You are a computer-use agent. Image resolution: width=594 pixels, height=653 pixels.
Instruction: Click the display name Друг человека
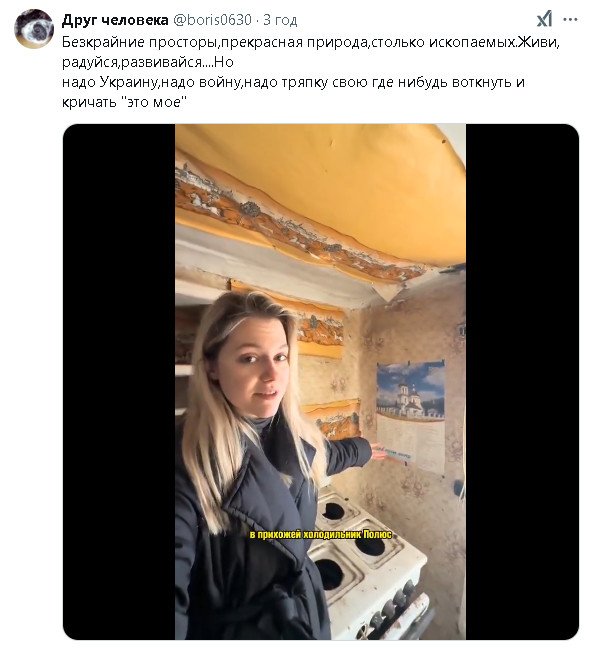[115, 20]
